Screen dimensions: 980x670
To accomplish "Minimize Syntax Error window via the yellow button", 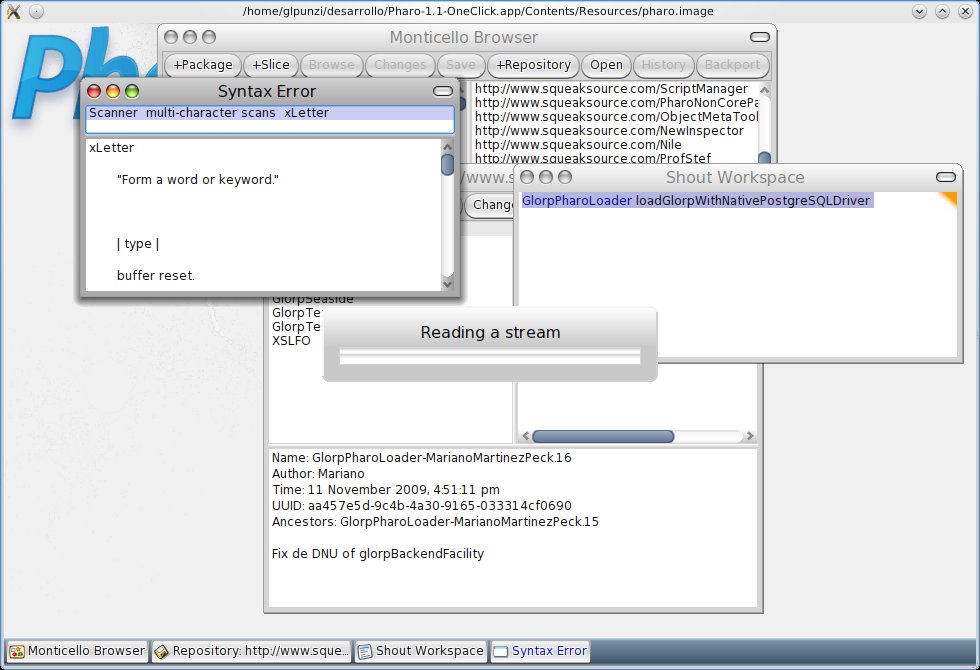I will coord(112,91).
